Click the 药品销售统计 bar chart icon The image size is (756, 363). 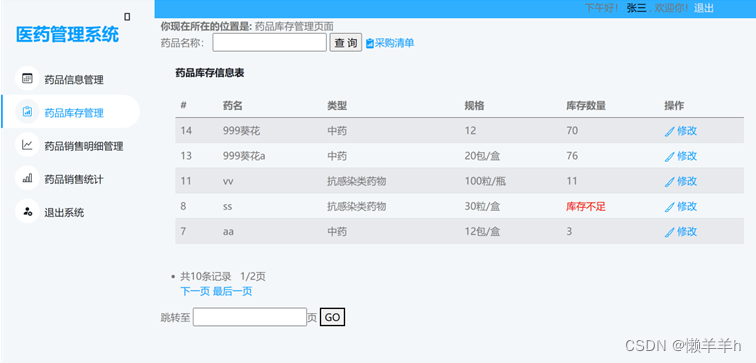[27, 178]
